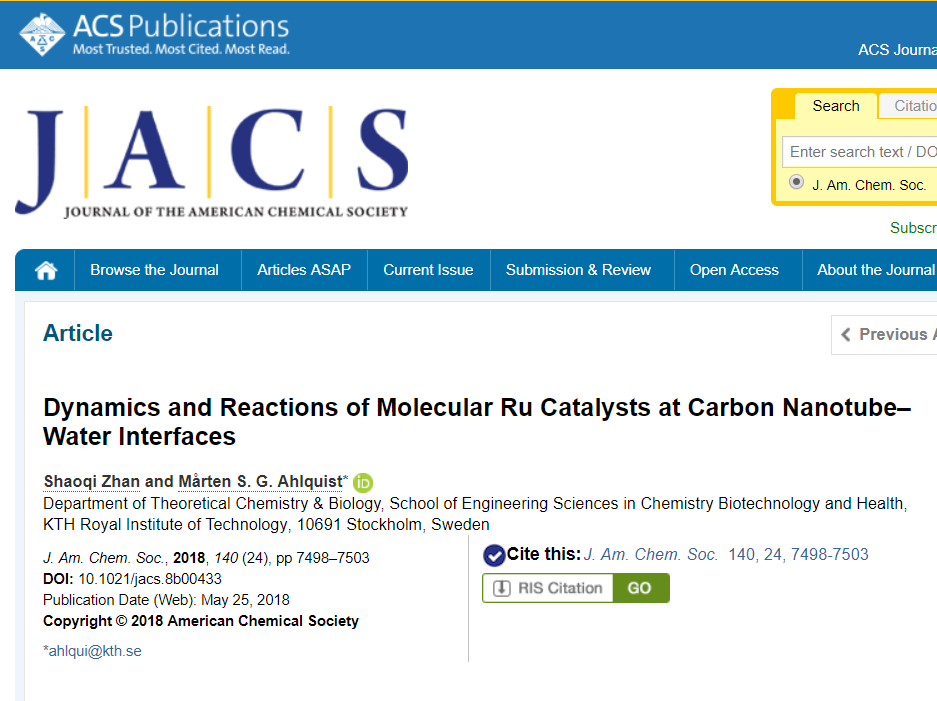Click the RIS Citation download icon
Image resolution: width=937 pixels, height=701 pixels.
(501, 588)
